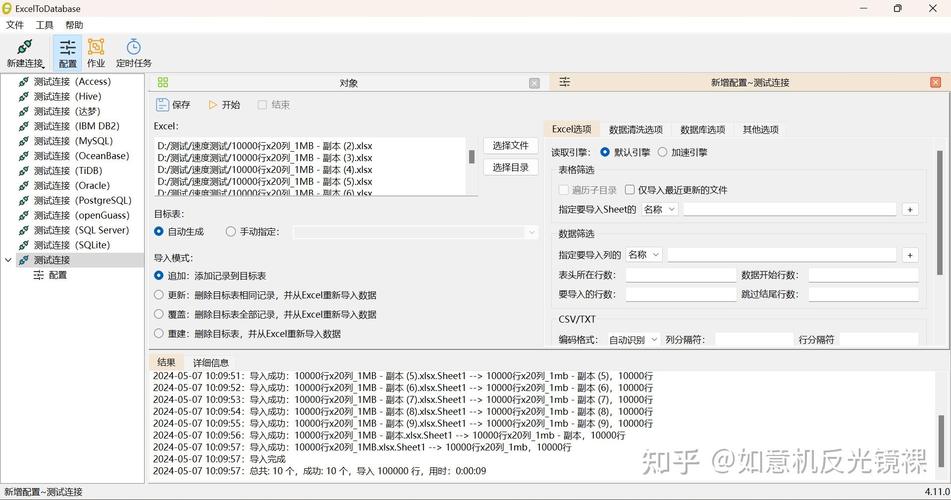Viewport: 951px width, 500px height.
Task: Open 指定要导入列的 名称 dropdown
Action: click(x=644, y=255)
